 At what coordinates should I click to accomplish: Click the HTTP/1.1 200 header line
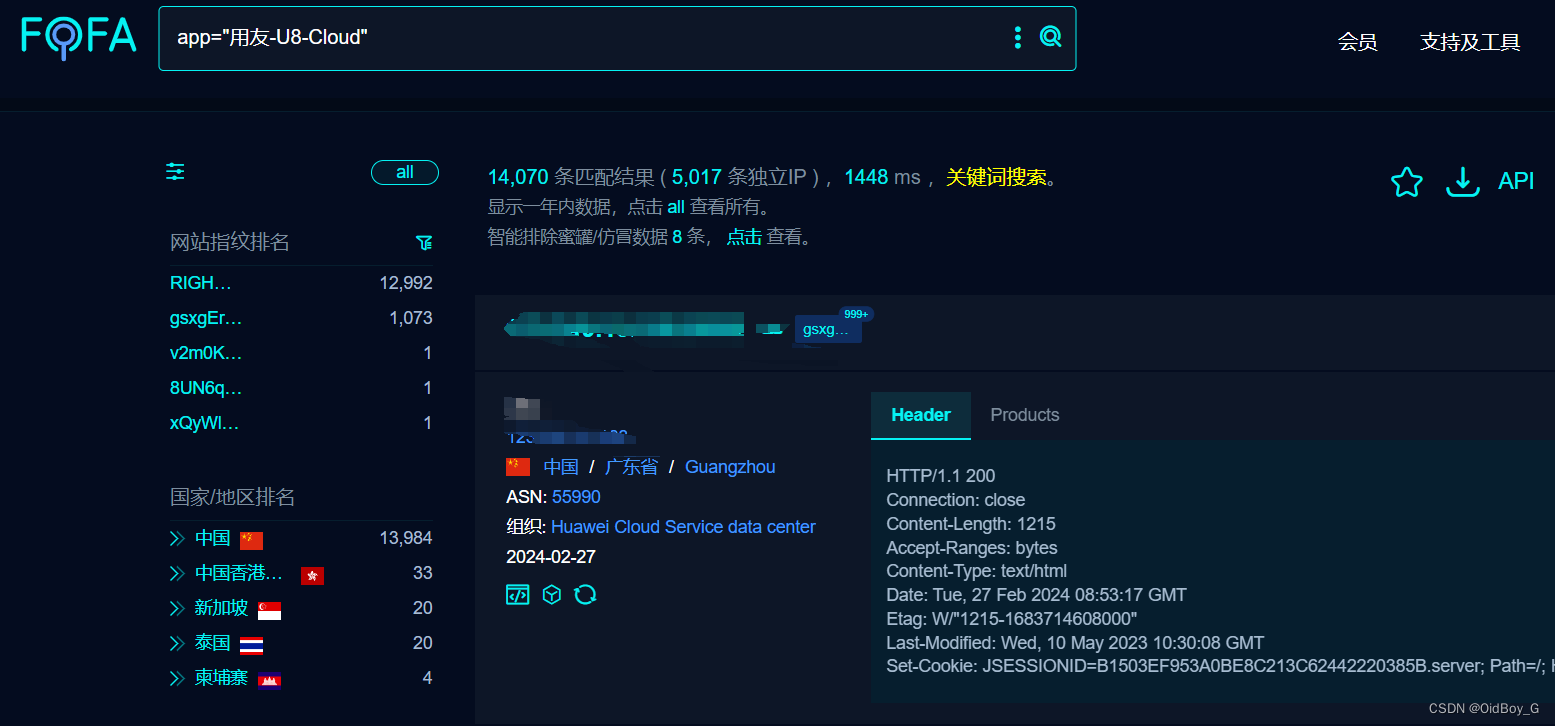click(941, 476)
